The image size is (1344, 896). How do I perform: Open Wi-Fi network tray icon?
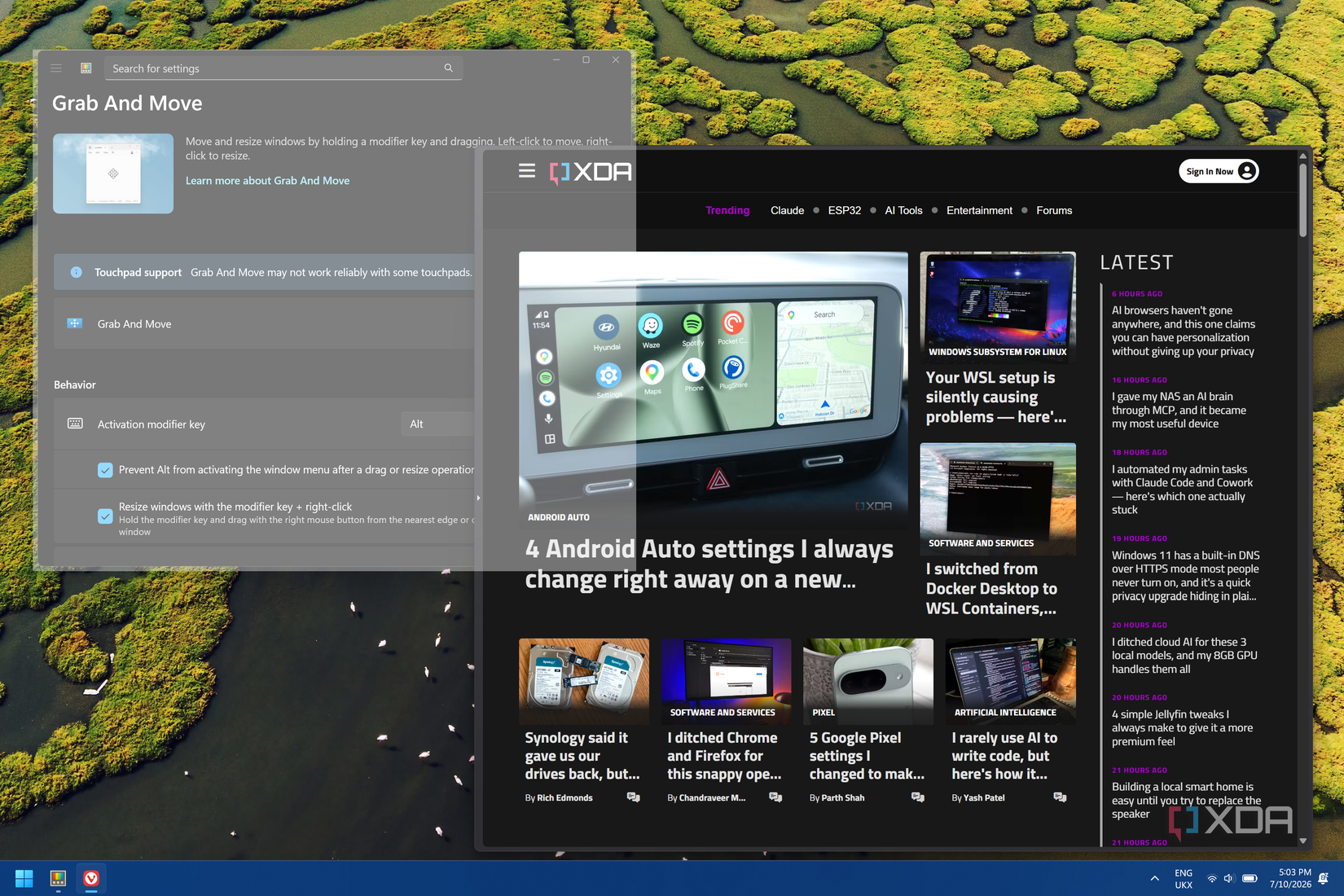click(x=1212, y=879)
